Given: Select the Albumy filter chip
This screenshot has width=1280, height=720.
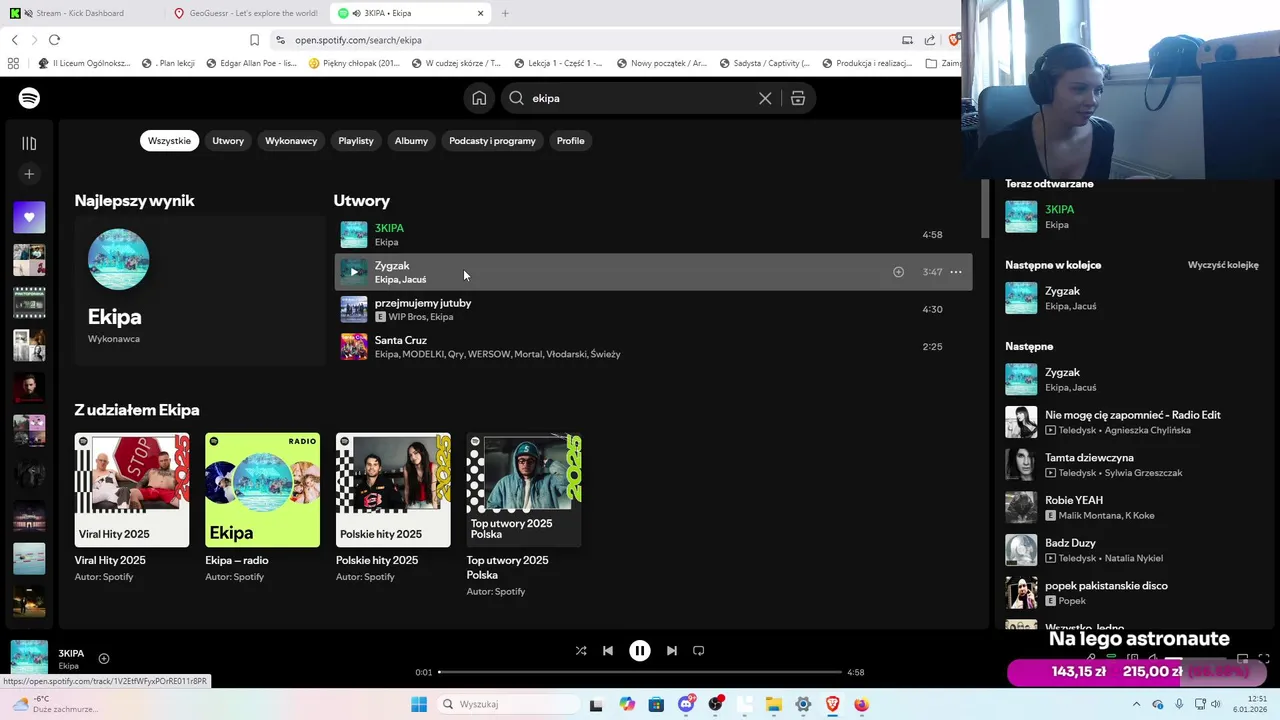Looking at the screenshot, I should click(411, 141).
